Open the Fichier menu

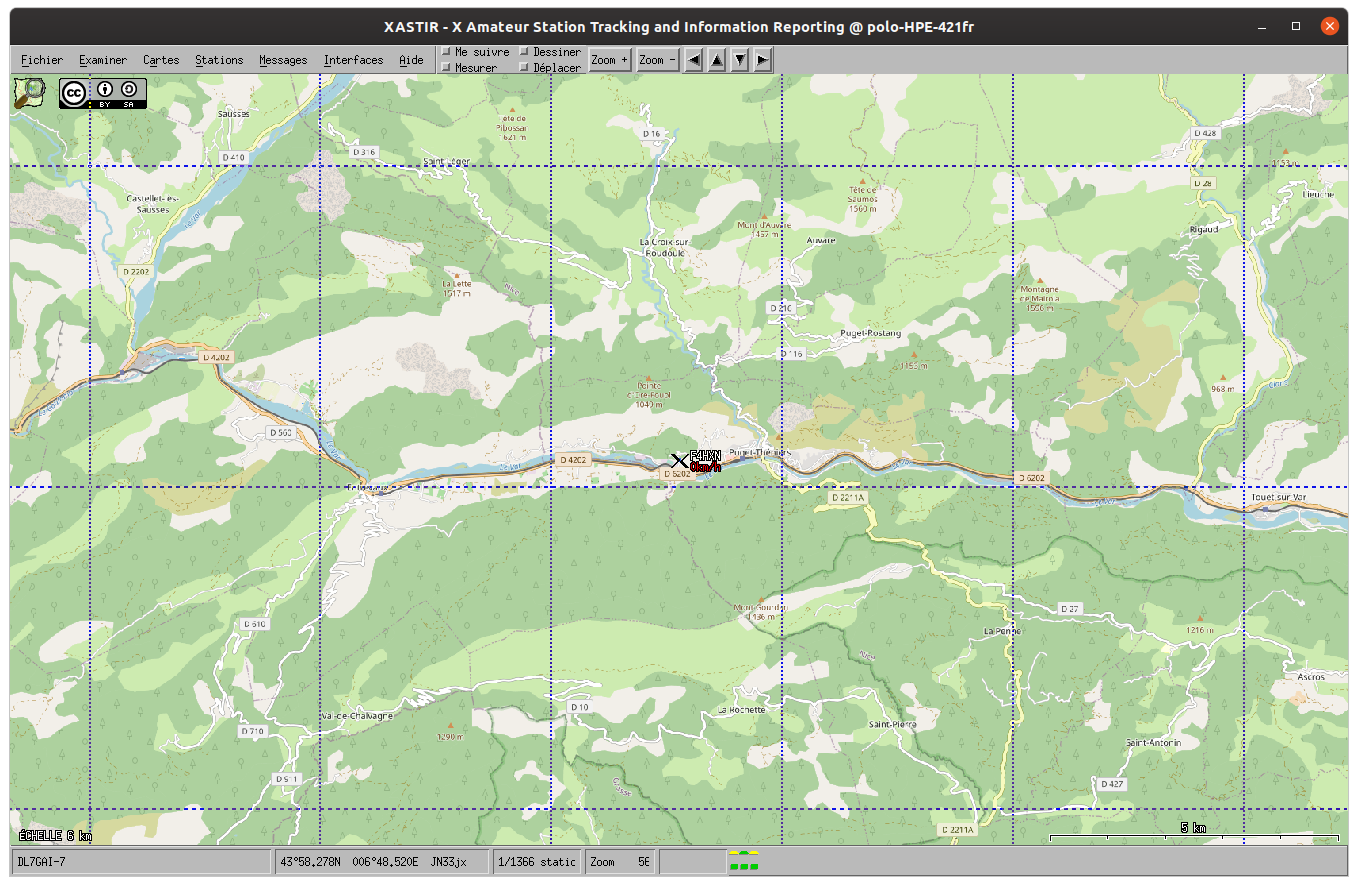click(42, 60)
